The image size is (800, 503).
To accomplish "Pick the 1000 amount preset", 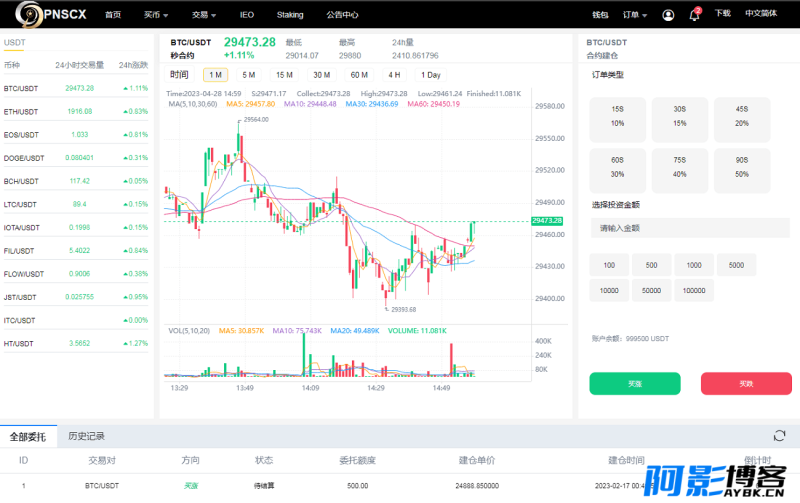I will [x=694, y=265].
